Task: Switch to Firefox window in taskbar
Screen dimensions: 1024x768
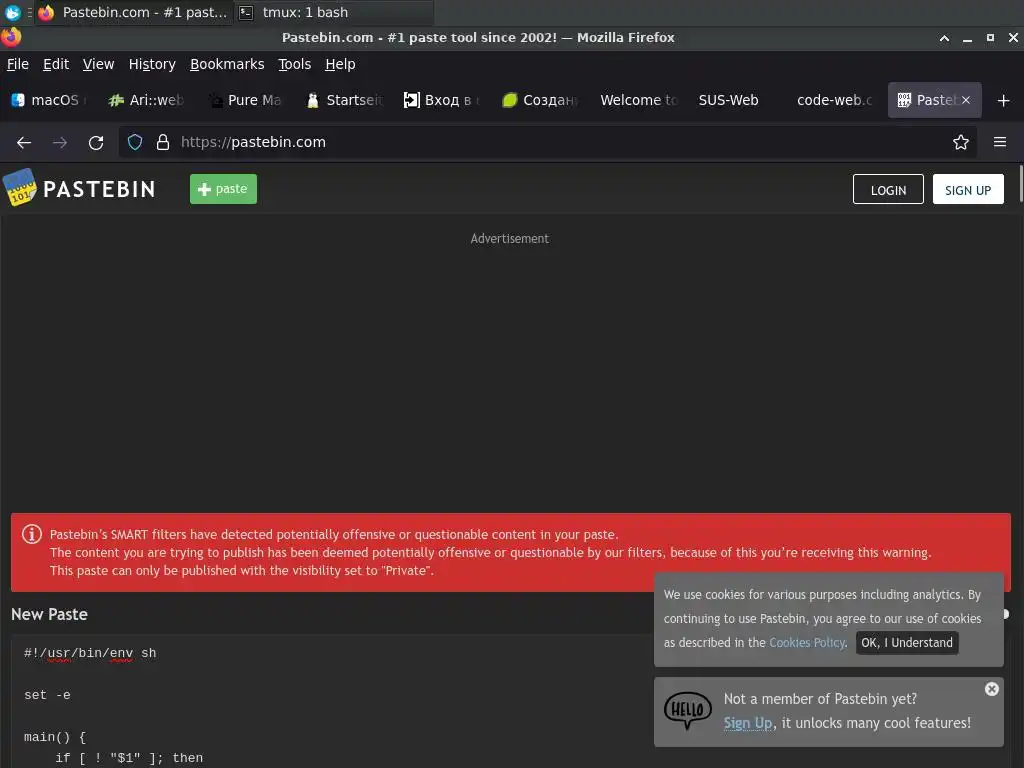Action: tap(134, 12)
